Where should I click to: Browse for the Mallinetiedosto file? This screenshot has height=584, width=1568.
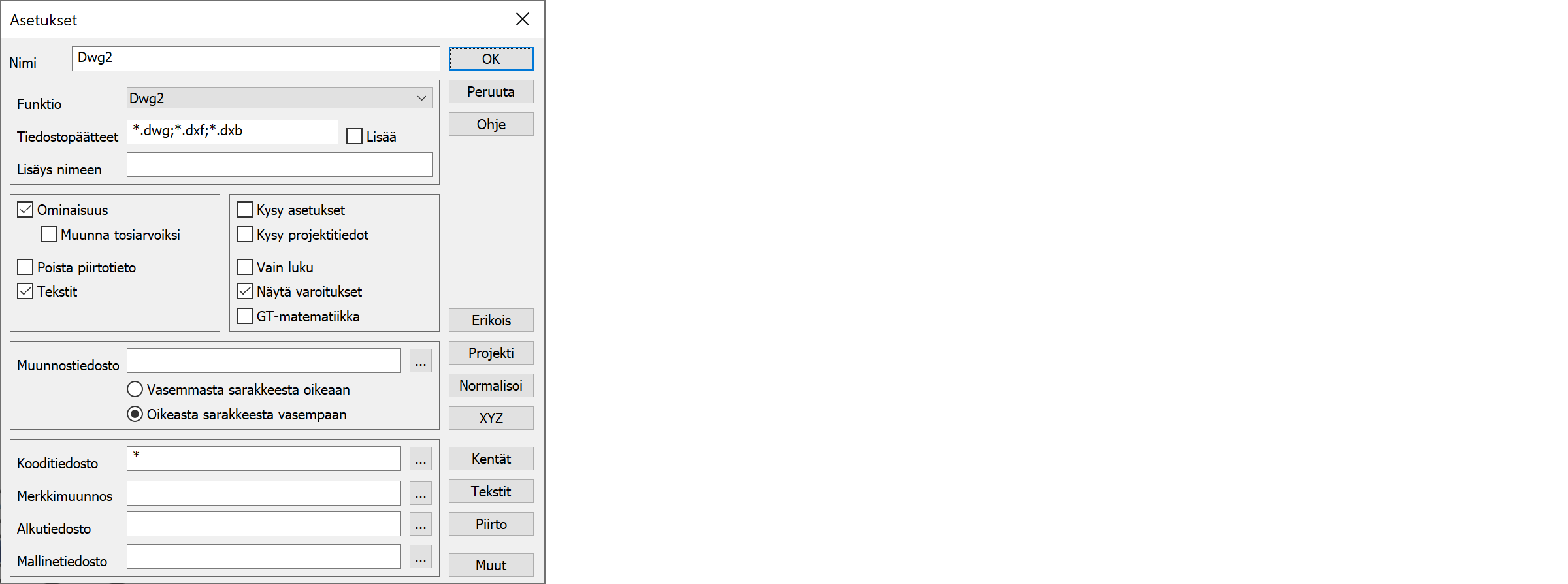420,557
